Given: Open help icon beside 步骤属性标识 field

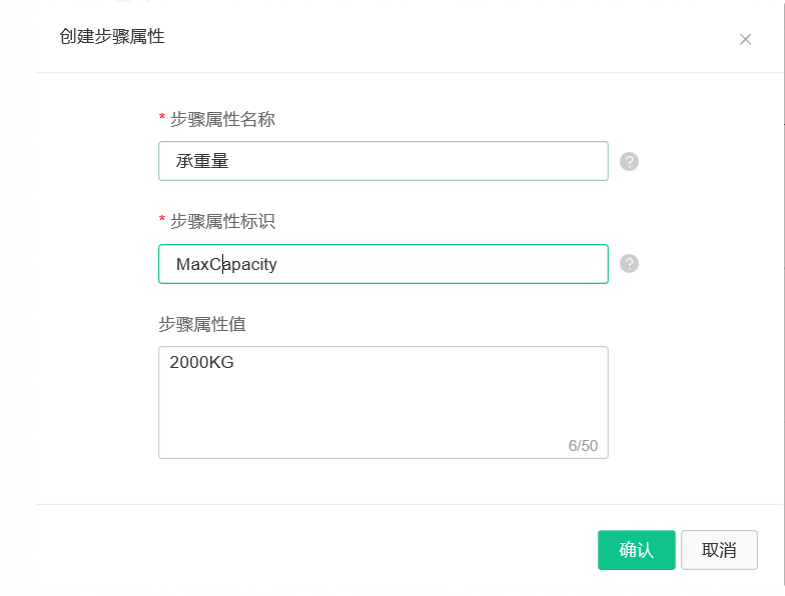Looking at the screenshot, I should (x=629, y=263).
